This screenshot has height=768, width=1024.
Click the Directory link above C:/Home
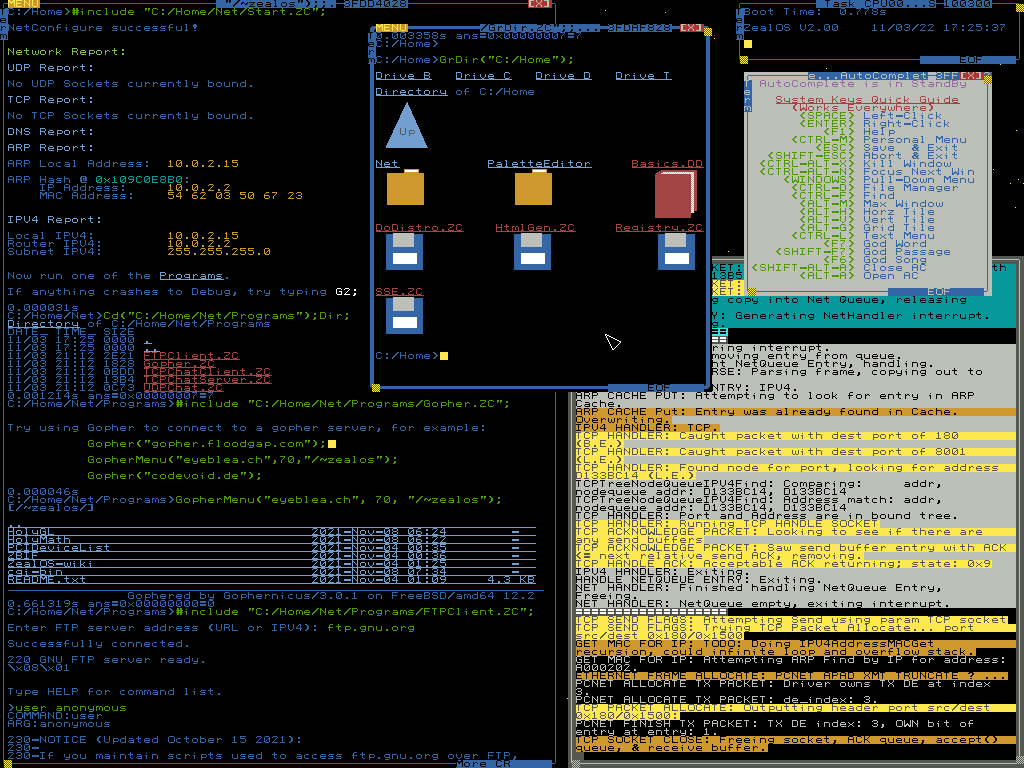tap(411, 91)
